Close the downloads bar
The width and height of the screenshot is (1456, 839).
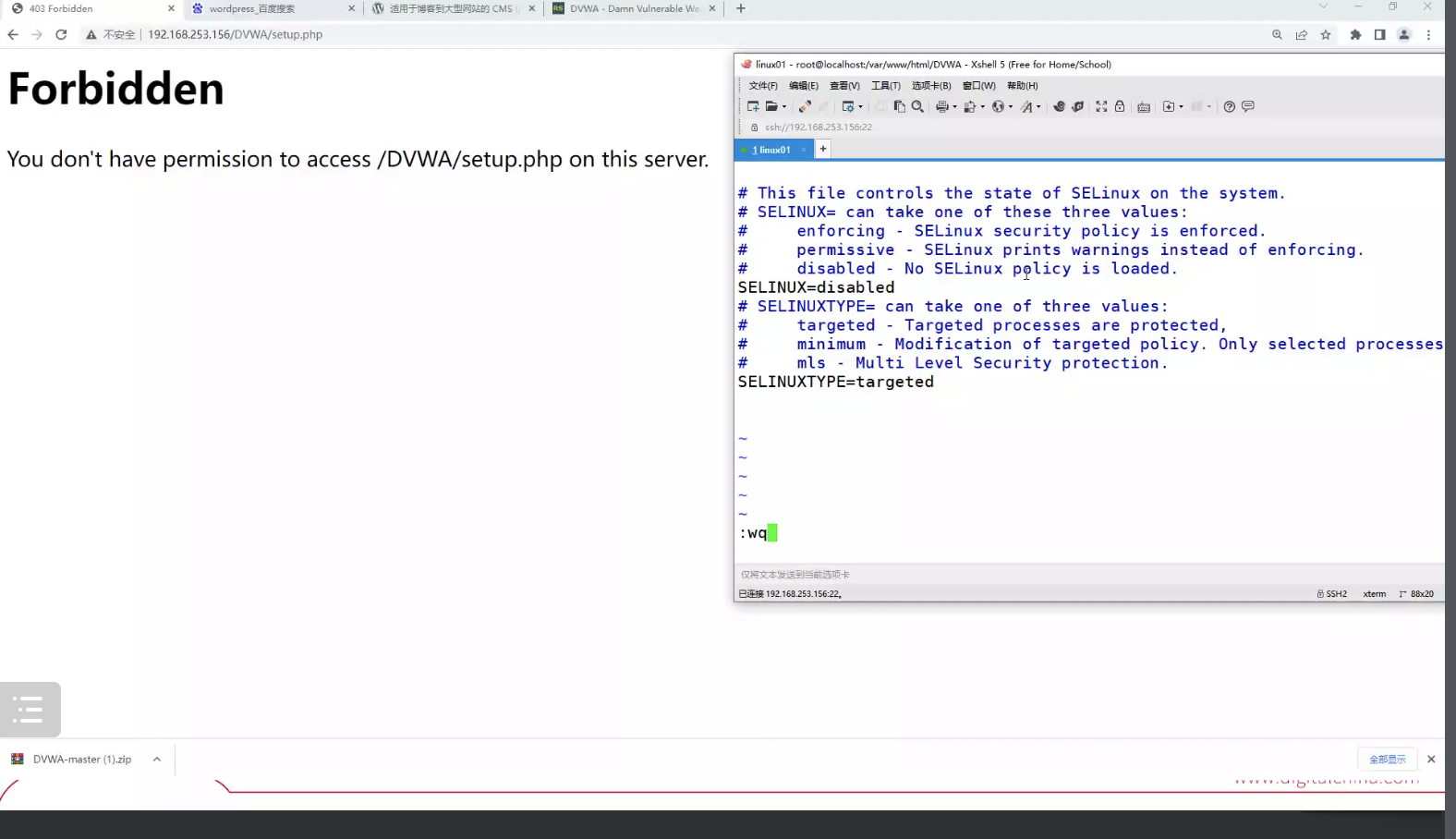pyautogui.click(x=1431, y=760)
